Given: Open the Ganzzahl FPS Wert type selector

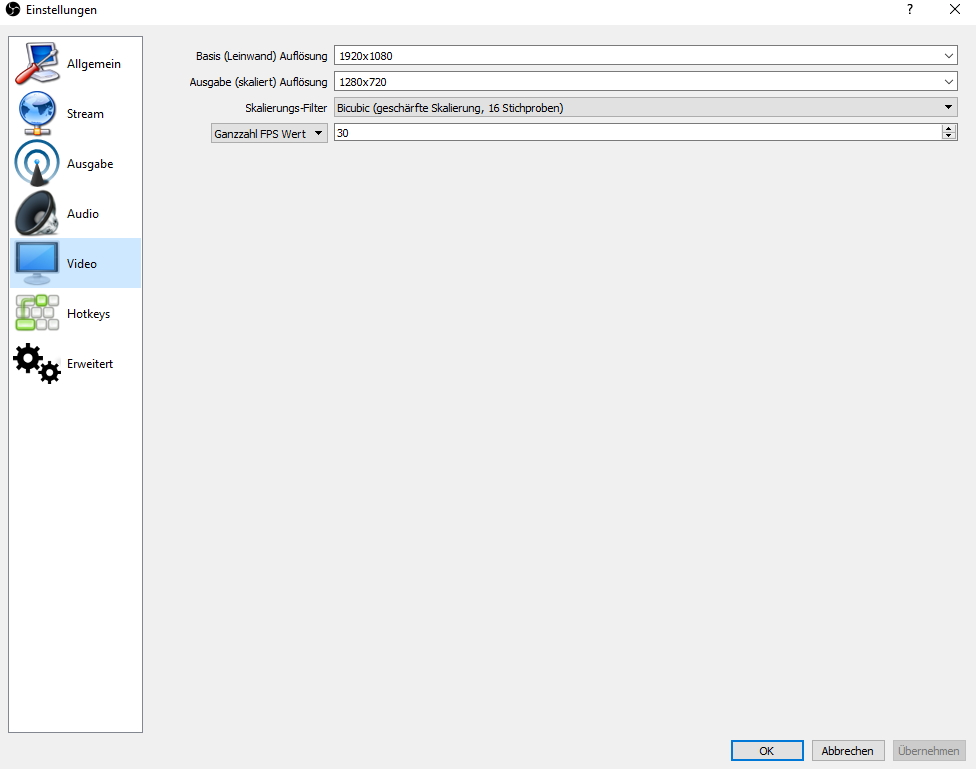Looking at the screenshot, I should click(x=269, y=133).
